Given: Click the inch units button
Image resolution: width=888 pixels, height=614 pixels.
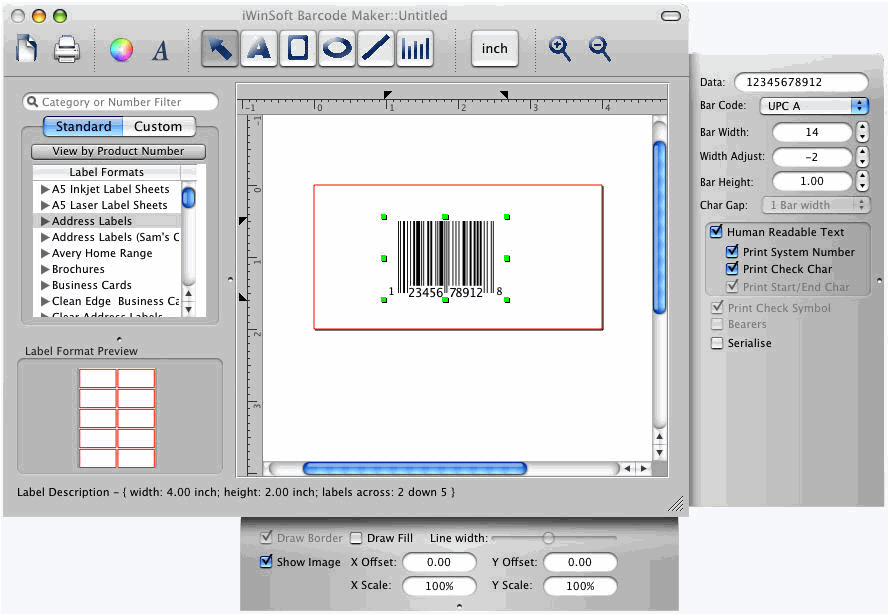Looking at the screenshot, I should 494,48.
